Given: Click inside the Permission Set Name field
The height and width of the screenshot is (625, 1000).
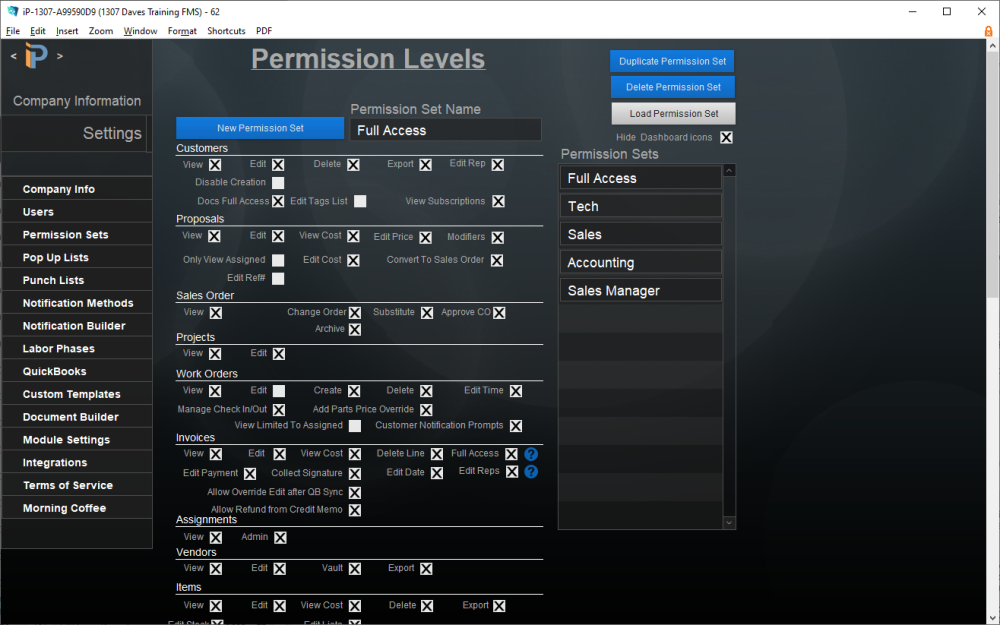Looking at the screenshot, I should tap(445, 129).
